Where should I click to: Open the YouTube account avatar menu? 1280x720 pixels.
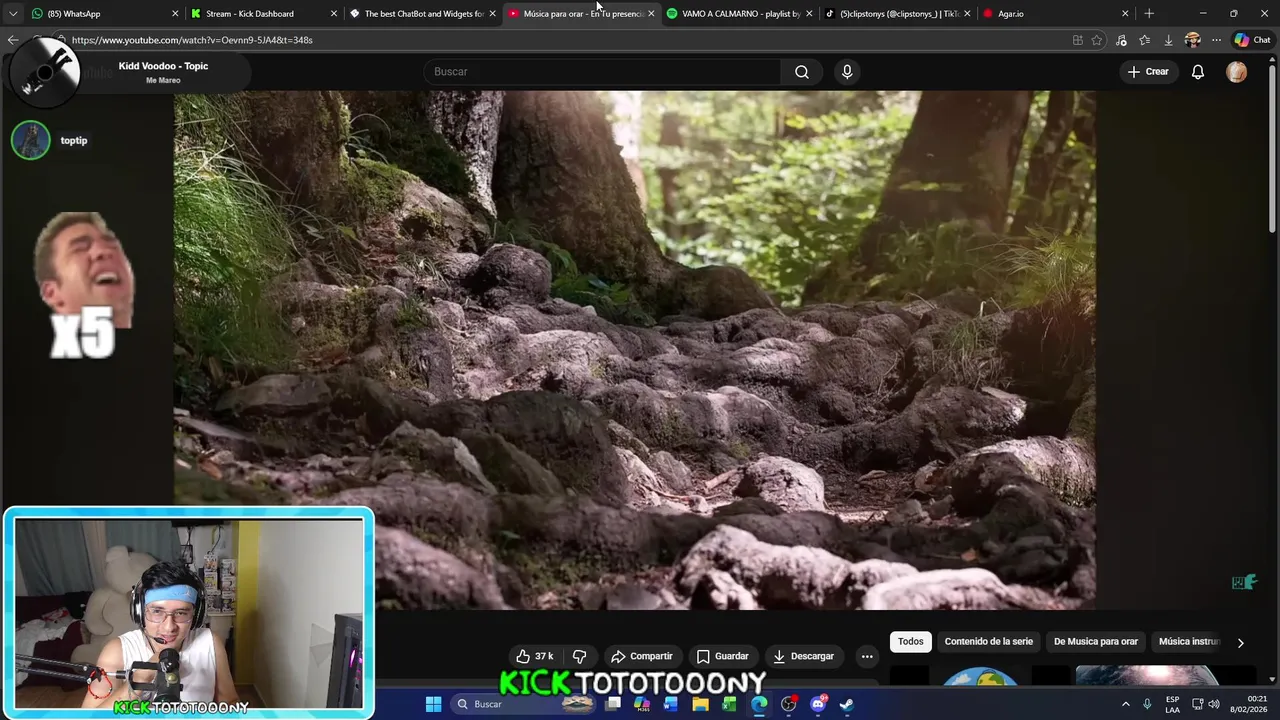(1237, 72)
